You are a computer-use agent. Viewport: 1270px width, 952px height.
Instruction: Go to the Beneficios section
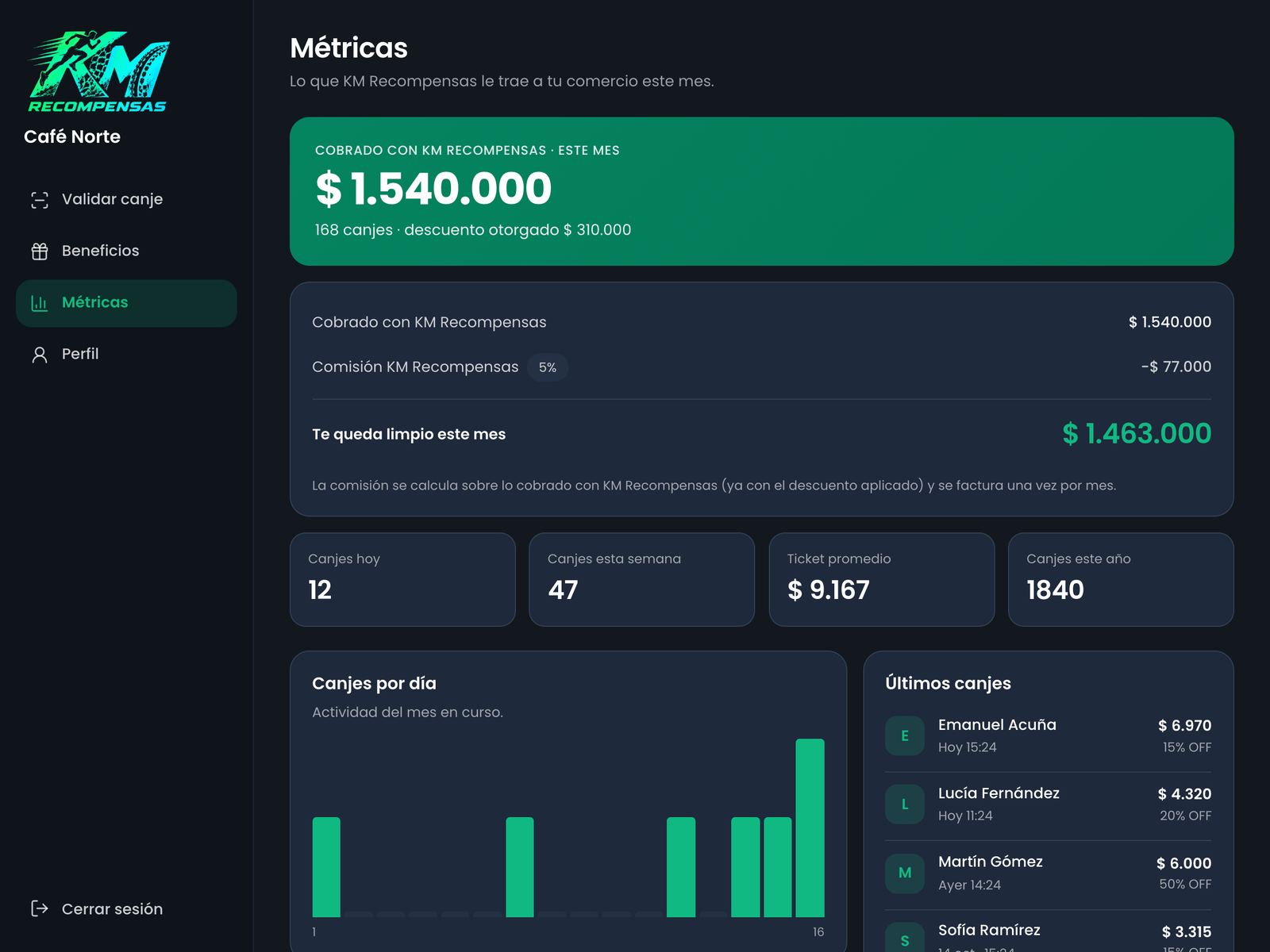(126, 251)
